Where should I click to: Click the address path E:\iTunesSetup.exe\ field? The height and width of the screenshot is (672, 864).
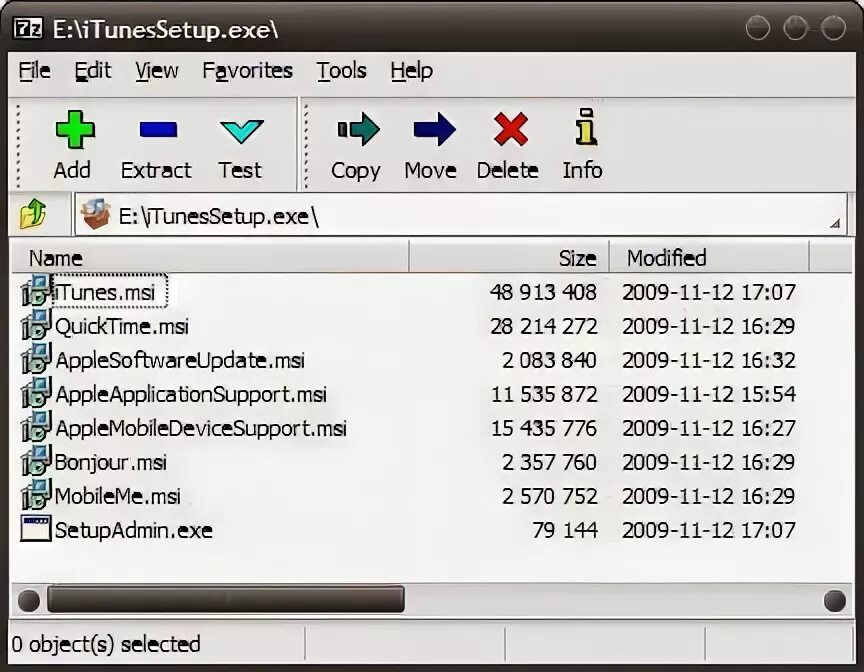(x=461, y=215)
